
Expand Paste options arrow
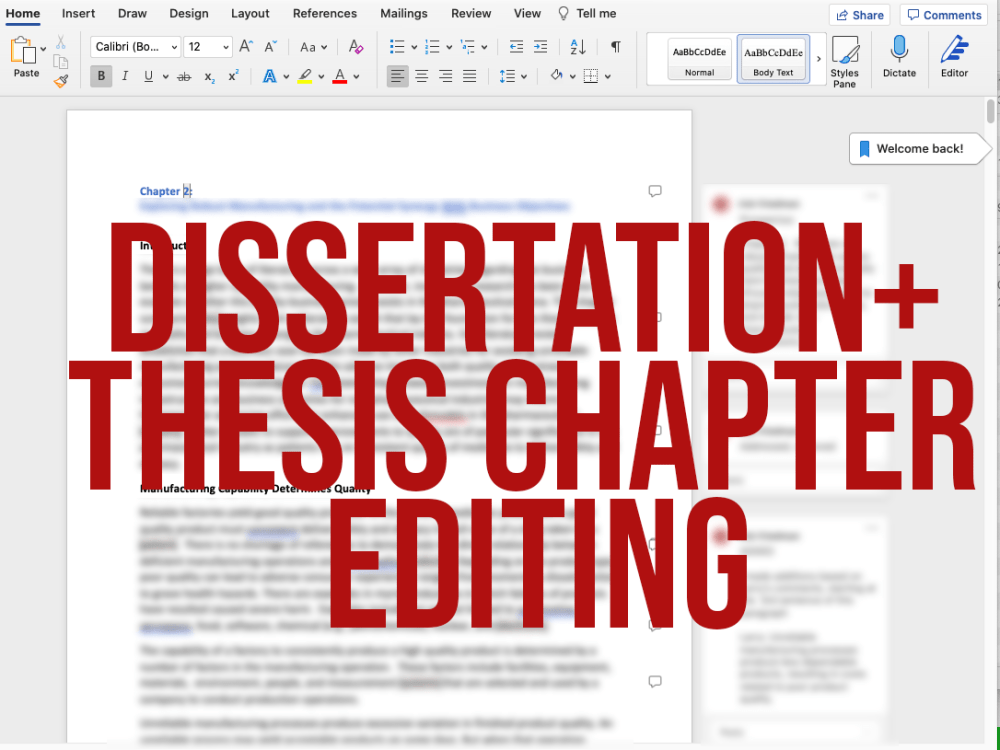pyautogui.click(x=43, y=48)
